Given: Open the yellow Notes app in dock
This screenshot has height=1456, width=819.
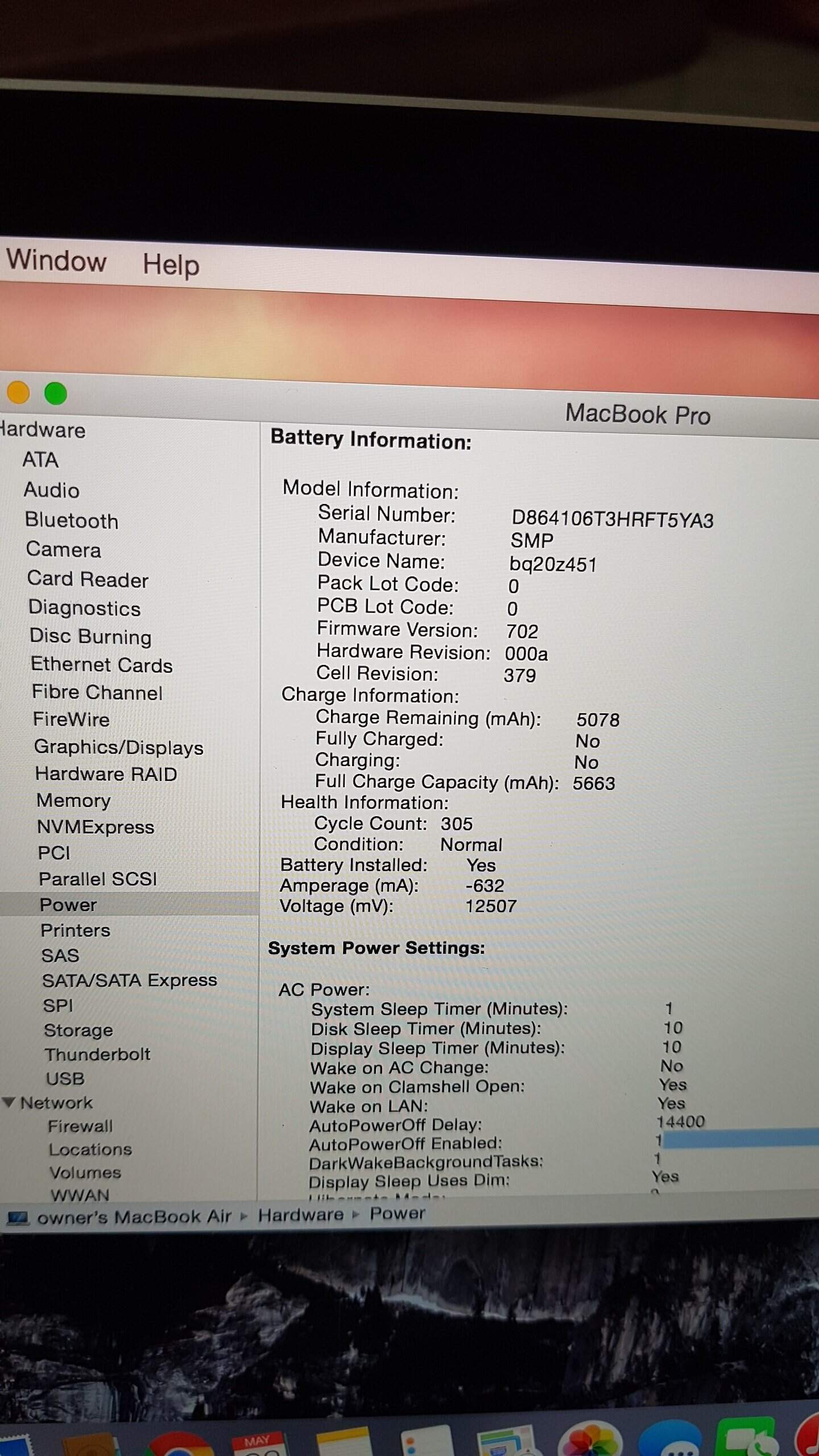Looking at the screenshot, I should [x=343, y=1443].
